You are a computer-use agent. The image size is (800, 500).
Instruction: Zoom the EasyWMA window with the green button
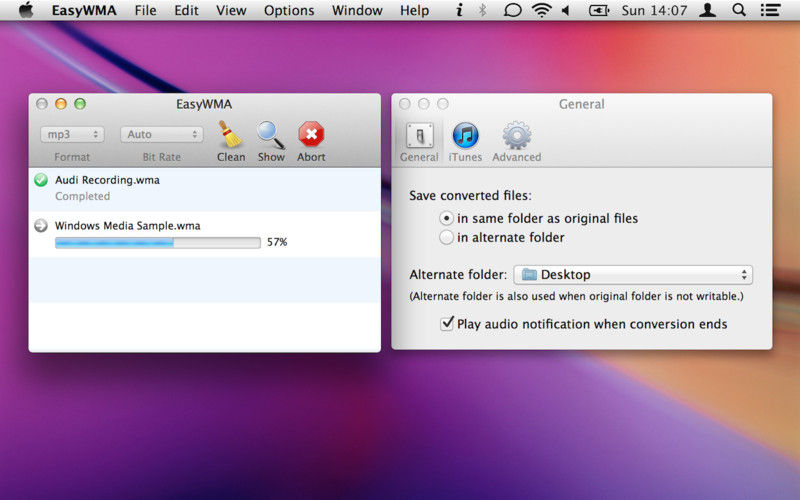80,104
